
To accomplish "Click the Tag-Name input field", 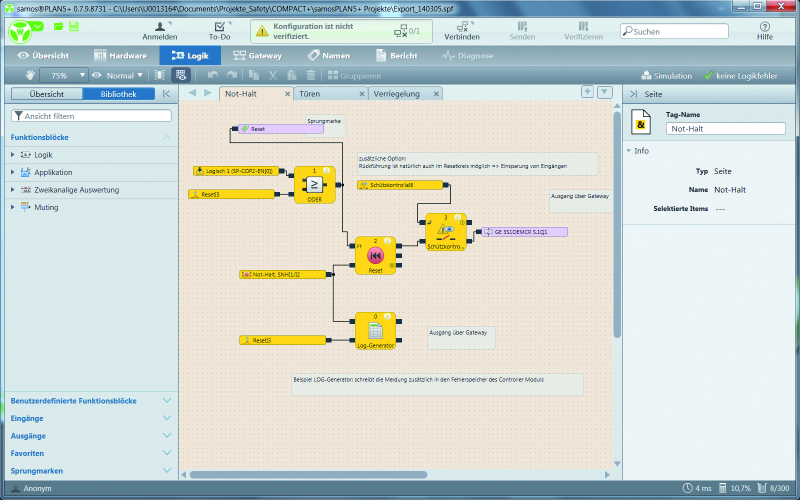I will pos(726,128).
